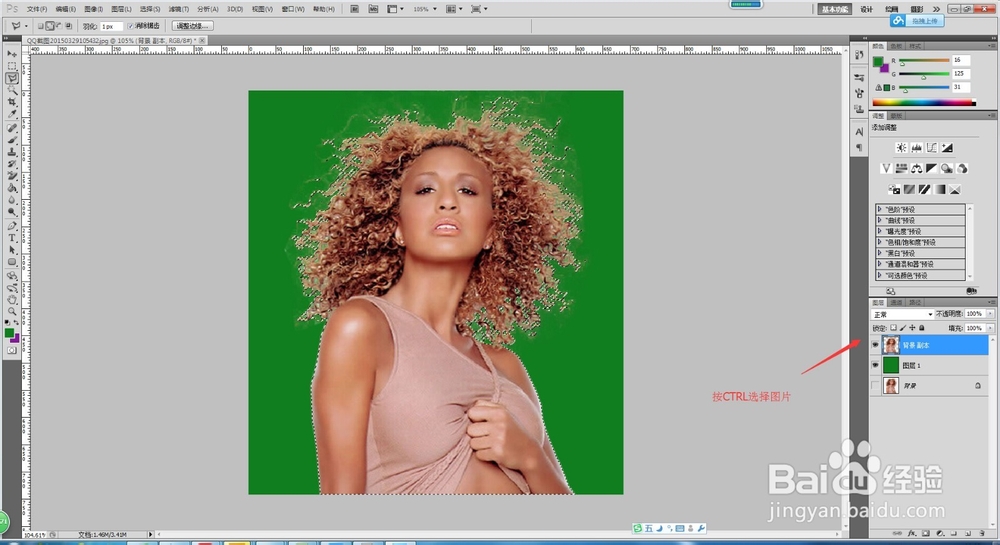
Task: Select the Magic Wand tool
Action: [11, 91]
